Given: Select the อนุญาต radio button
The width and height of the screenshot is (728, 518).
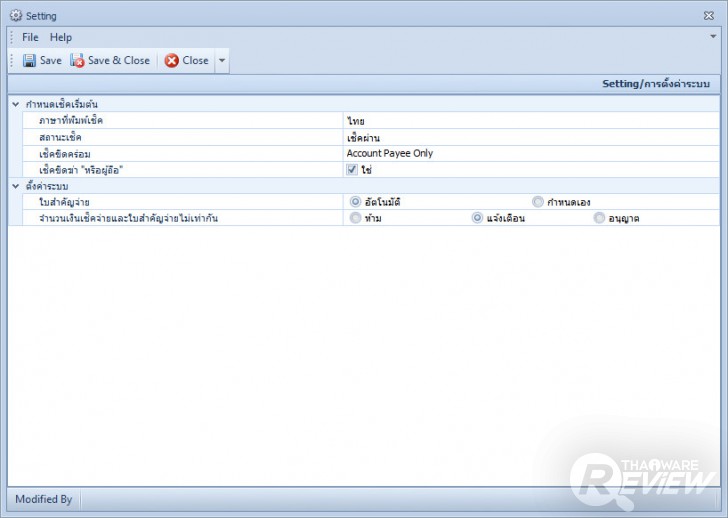Looking at the screenshot, I should 599,218.
